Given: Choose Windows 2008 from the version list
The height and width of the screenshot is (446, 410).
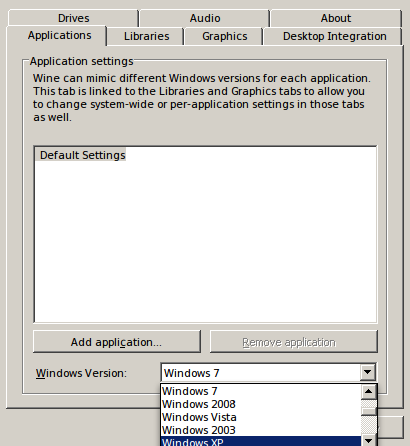Looking at the screenshot, I should click(261, 404).
